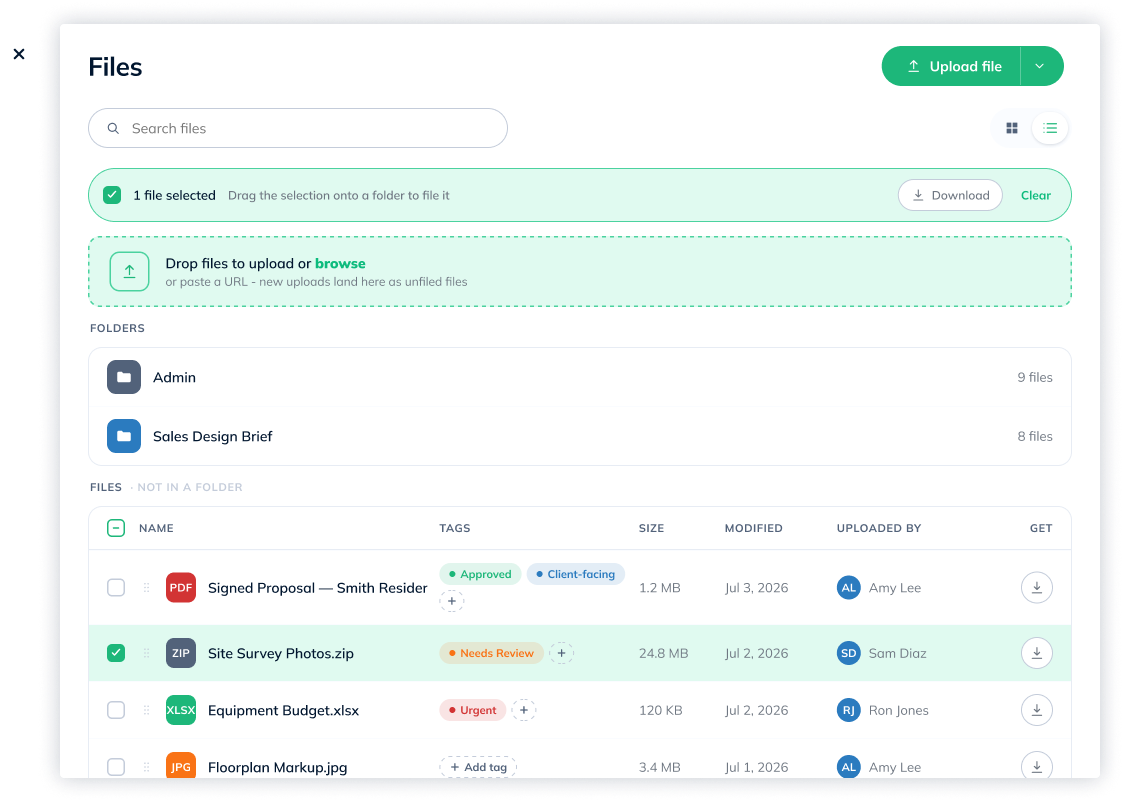Download Site Survey Photos.zip via row icon
Viewport: 1124px width, 802px height.
(1037, 653)
